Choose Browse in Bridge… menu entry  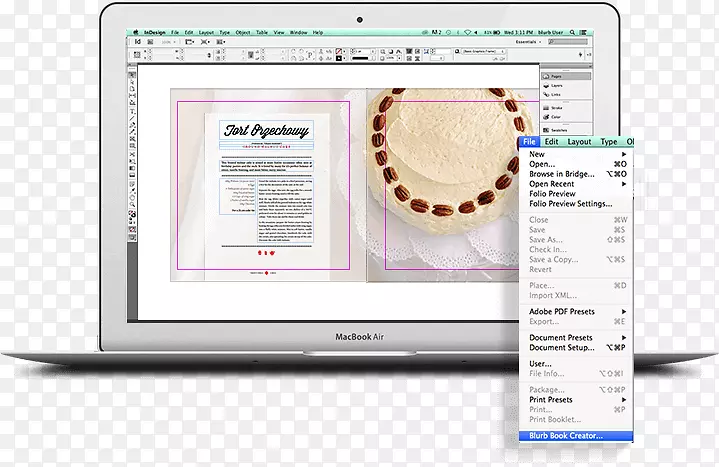(x=576, y=174)
